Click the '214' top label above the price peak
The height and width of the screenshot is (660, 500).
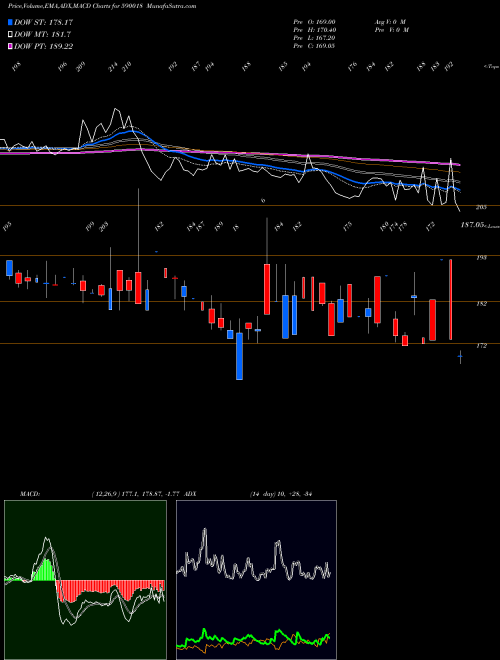pos(112,67)
